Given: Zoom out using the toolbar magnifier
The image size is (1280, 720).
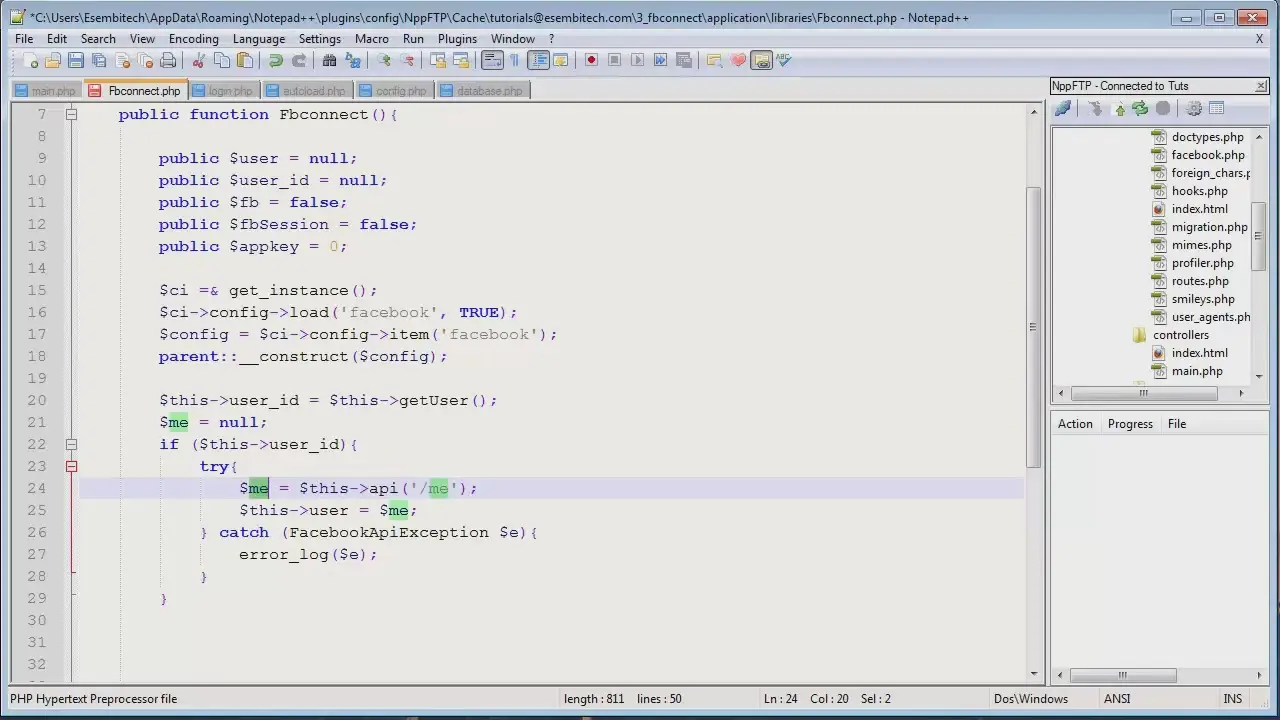Looking at the screenshot, I should coord(407,61).
